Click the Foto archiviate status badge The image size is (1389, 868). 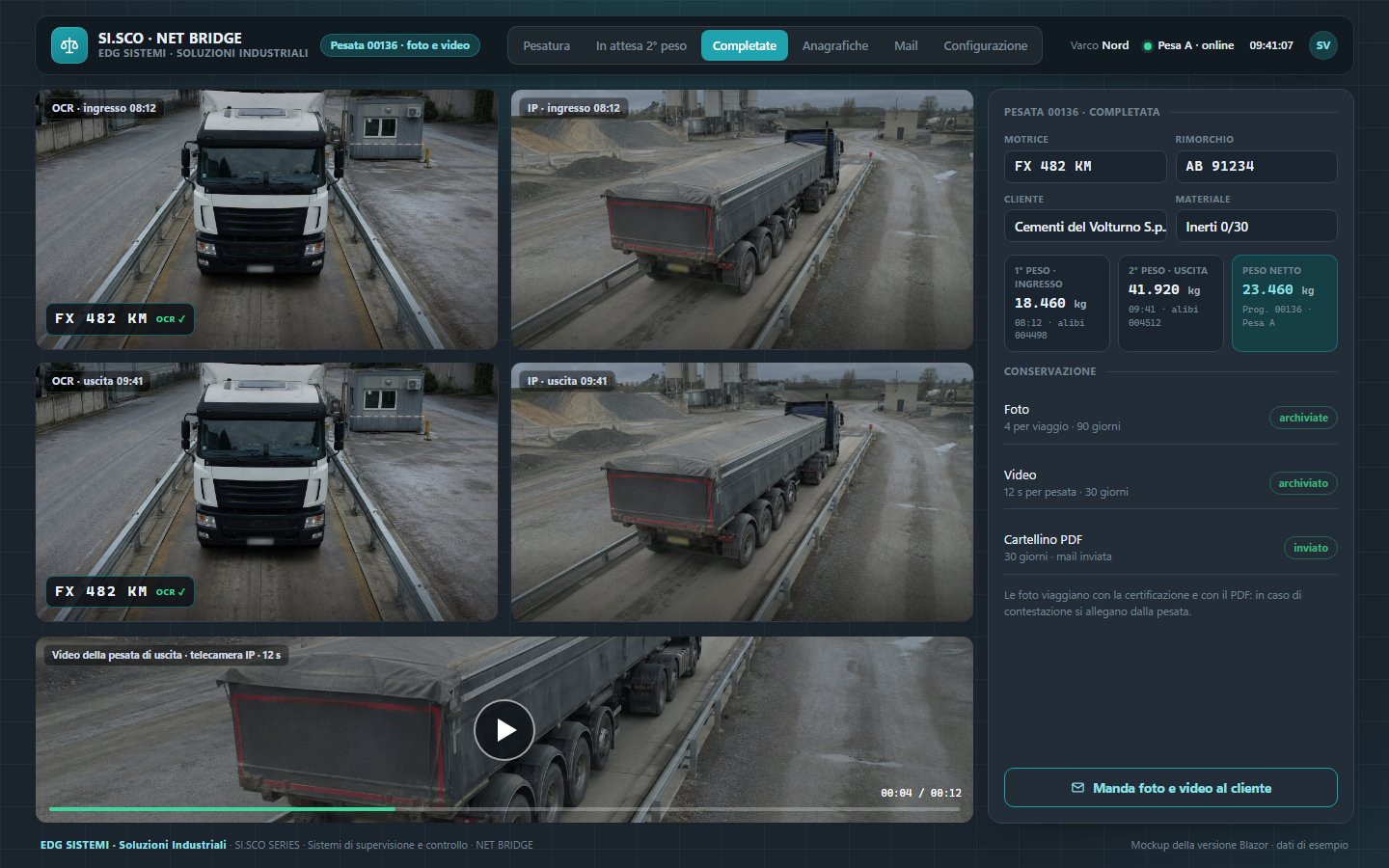1303,418
